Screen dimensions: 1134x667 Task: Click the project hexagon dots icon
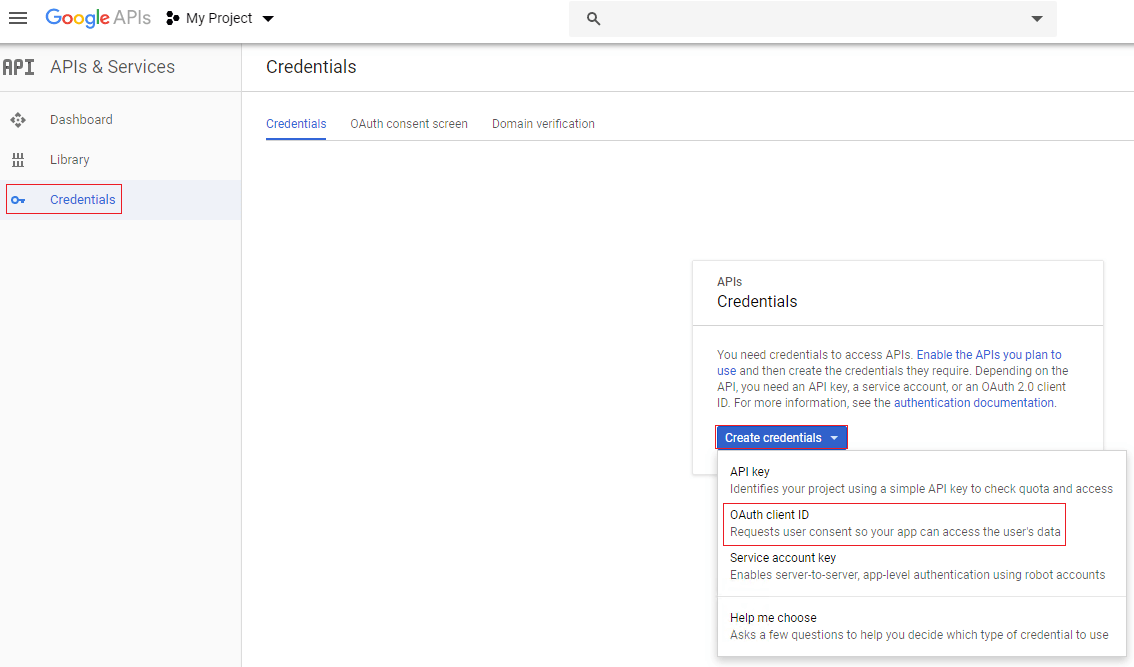172,19
